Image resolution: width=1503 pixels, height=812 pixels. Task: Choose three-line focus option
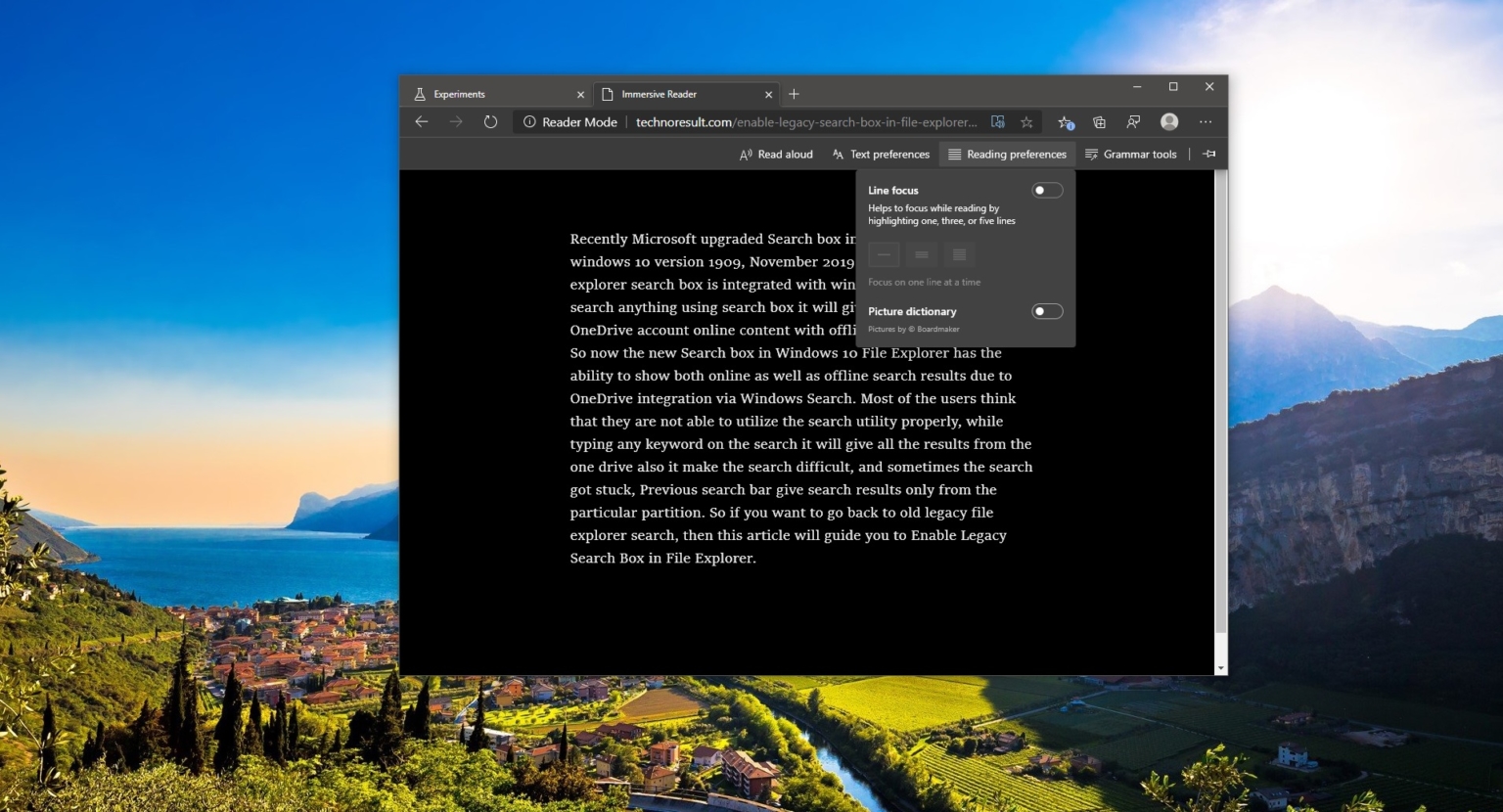click(x=921, y=254)
